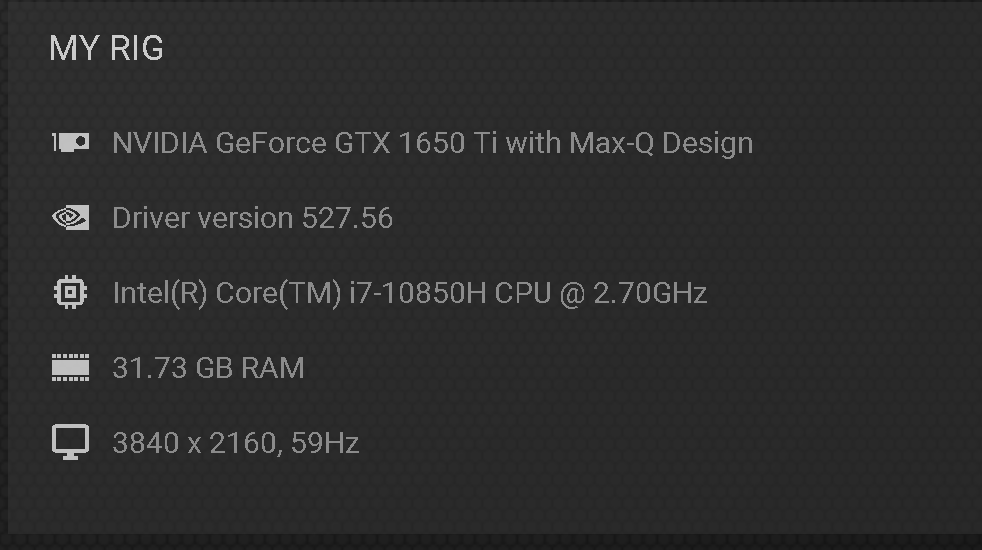
Task: Click the 527.56 driver number
Action: (x=348, y=218)
